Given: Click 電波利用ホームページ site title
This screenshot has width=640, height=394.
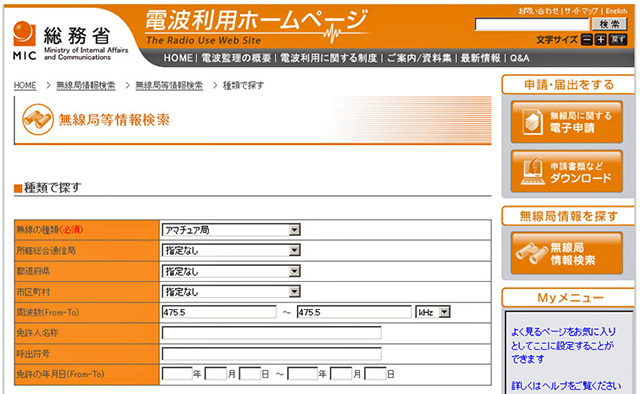Looking at the screenshot, I should (x=256, y=20).
